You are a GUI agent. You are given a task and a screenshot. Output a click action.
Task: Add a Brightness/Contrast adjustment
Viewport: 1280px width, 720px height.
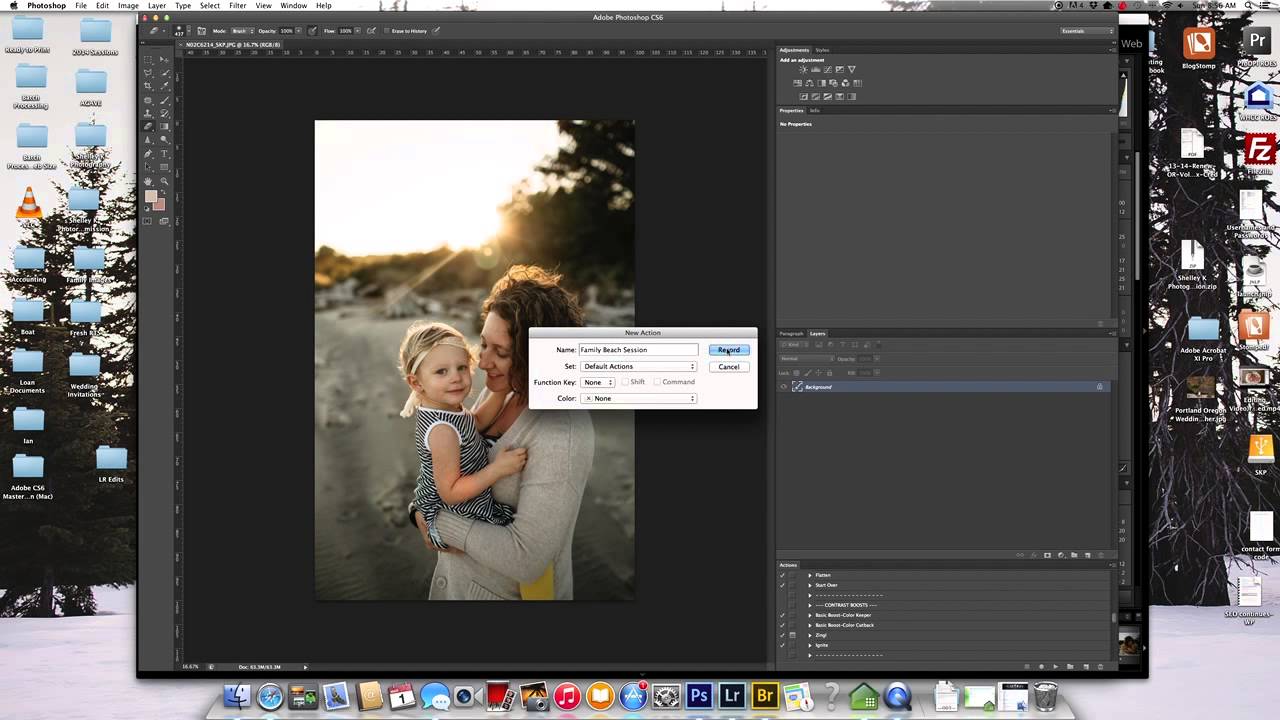[x=804, y=69]
